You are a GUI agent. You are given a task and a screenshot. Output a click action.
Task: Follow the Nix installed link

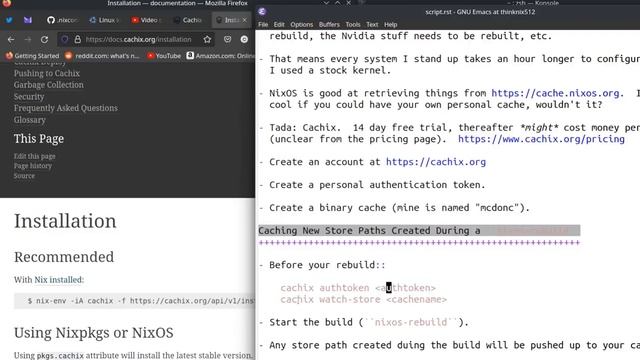(58, 280)
